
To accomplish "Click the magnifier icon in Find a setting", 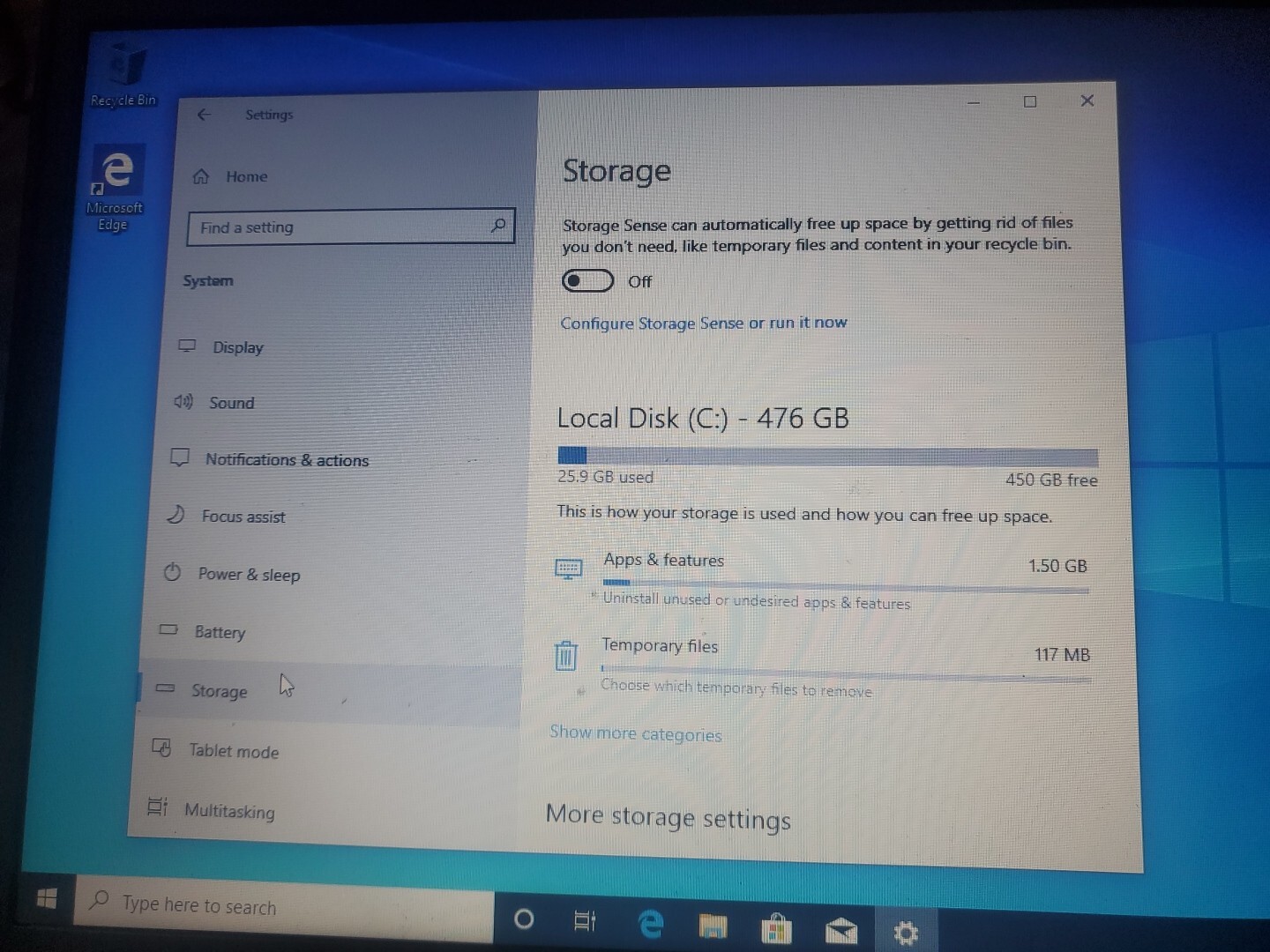I will (x=498, y=226).
